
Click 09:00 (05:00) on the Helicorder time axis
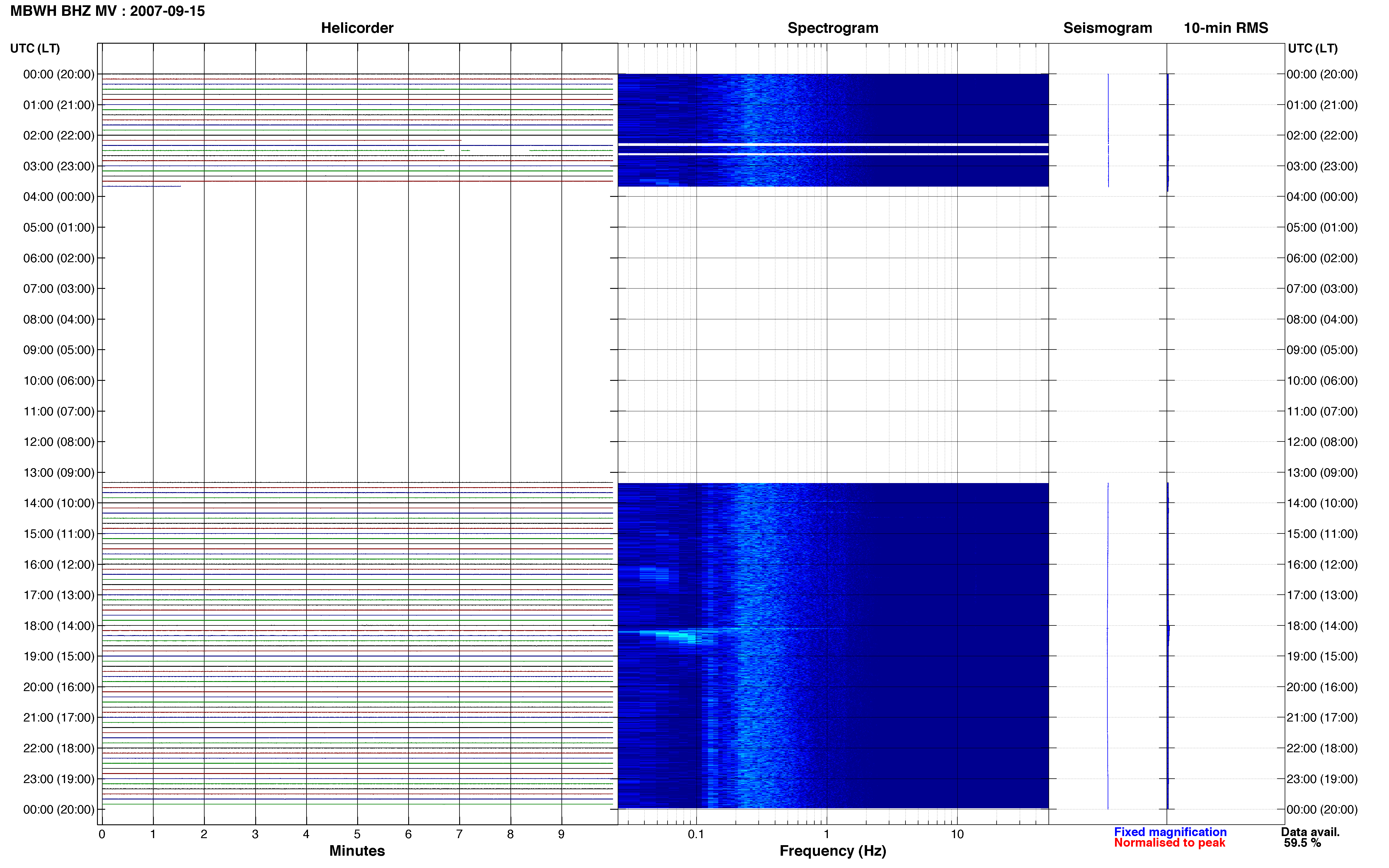[59, 350]
